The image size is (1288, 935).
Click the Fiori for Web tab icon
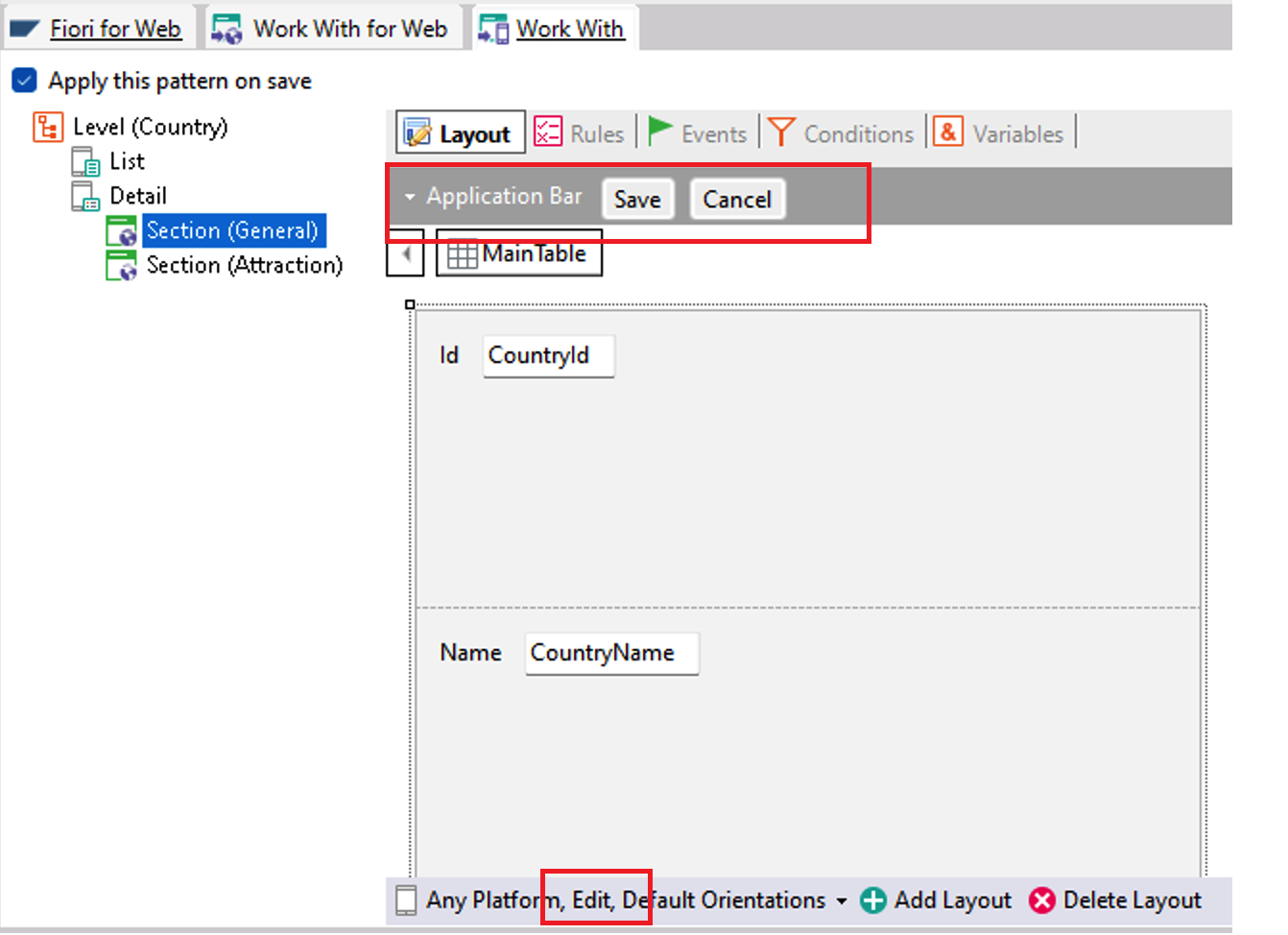(25, 30)
